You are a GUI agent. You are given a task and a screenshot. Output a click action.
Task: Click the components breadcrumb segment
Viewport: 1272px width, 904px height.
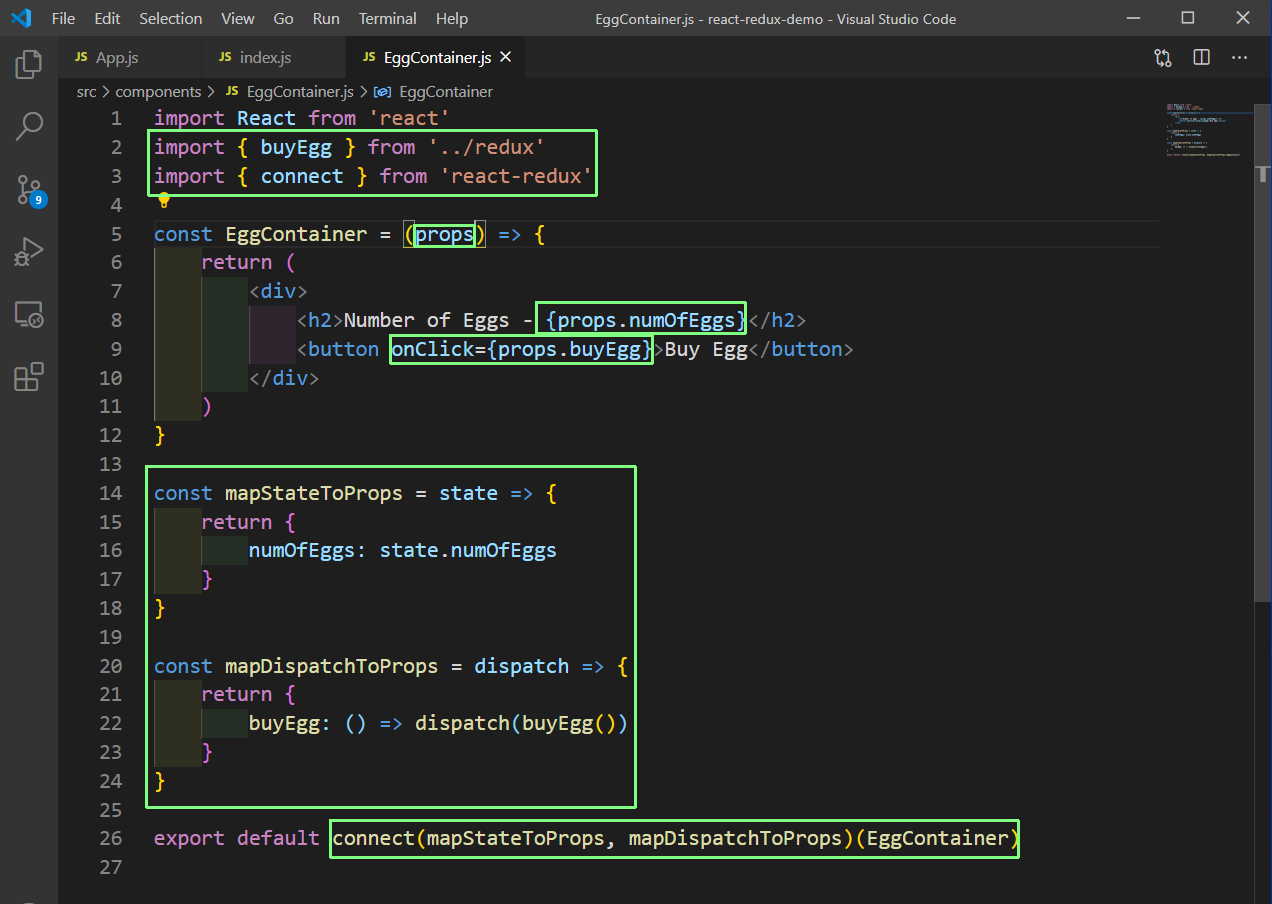click(158, 92)
